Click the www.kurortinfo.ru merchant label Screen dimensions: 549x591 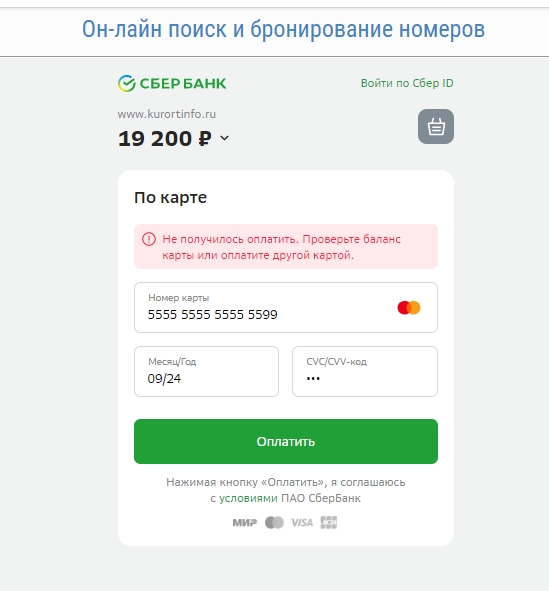click(x=167, y=114)
